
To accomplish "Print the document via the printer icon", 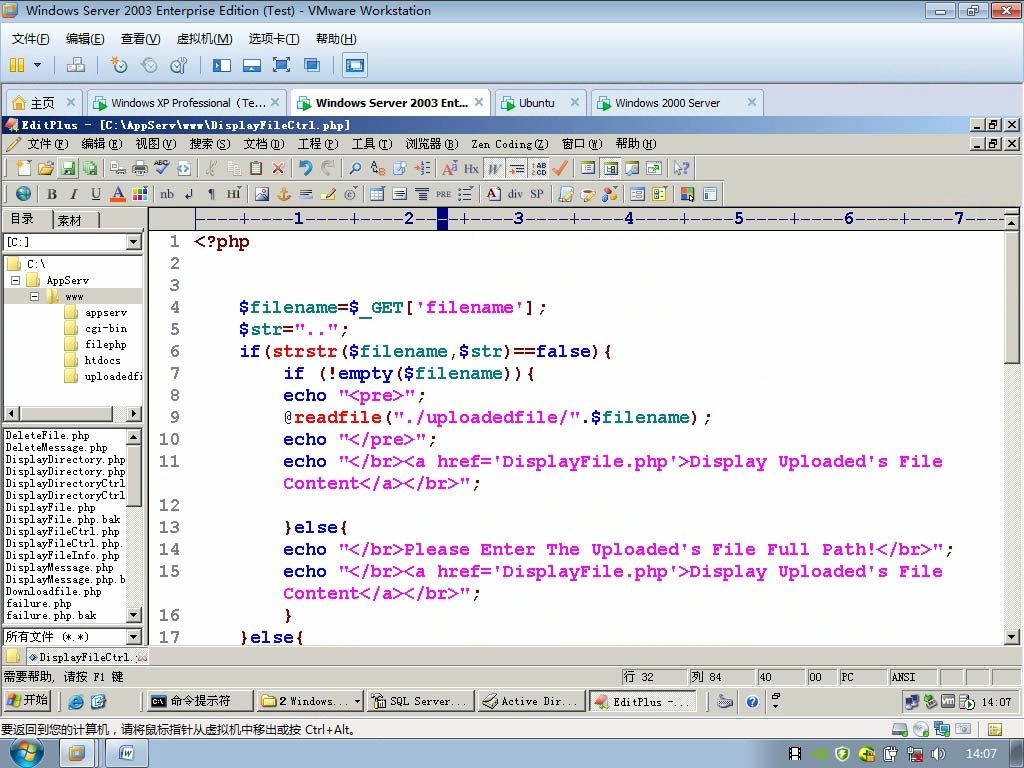I will 140,168.
